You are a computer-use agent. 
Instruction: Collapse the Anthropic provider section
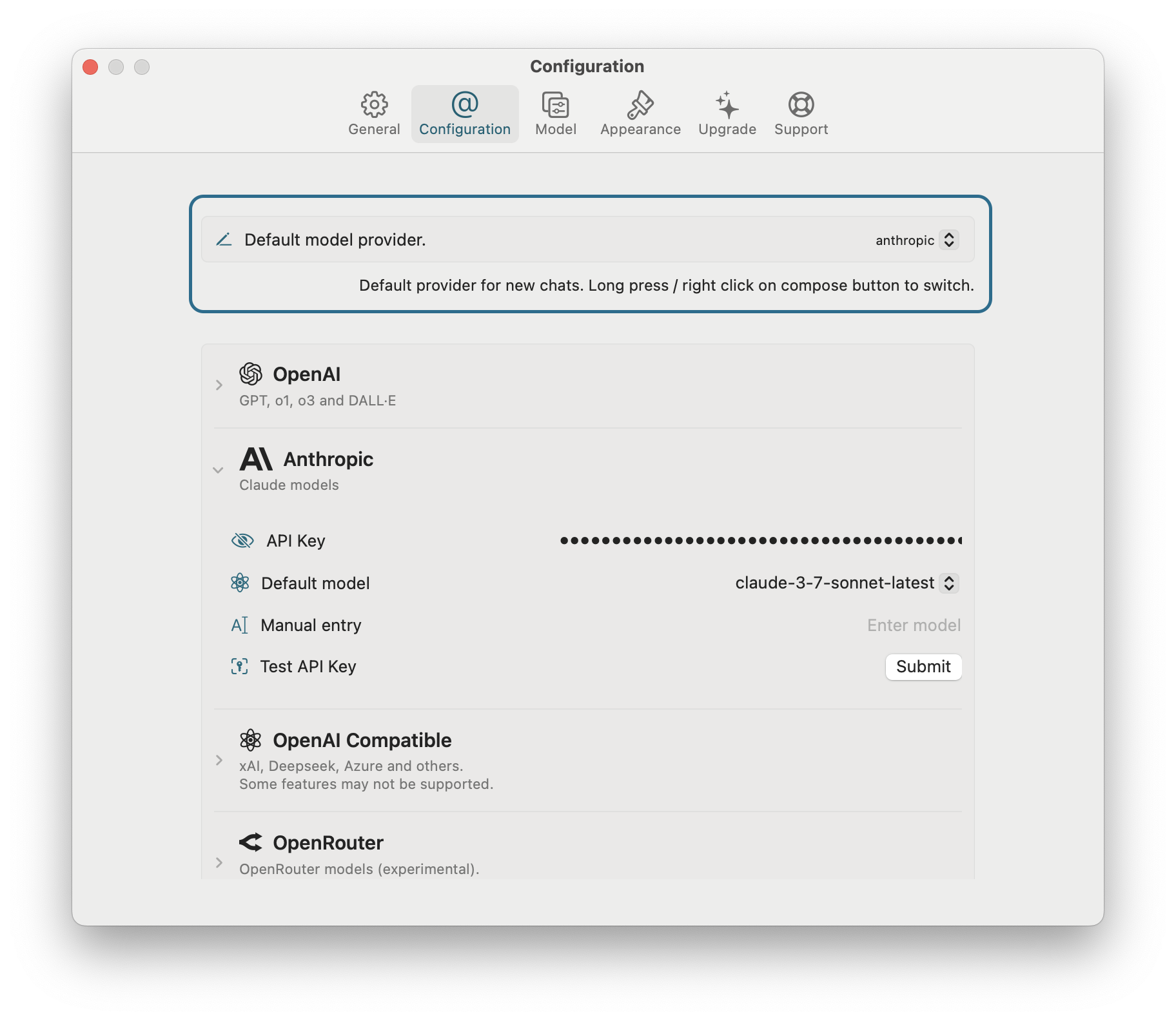coord(218,470)
